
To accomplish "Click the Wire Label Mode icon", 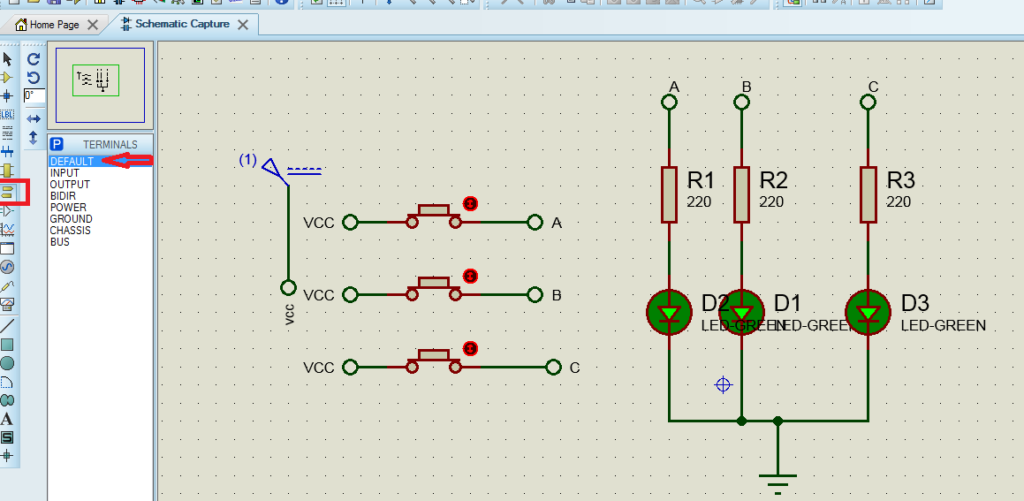I will pos(8,115).
